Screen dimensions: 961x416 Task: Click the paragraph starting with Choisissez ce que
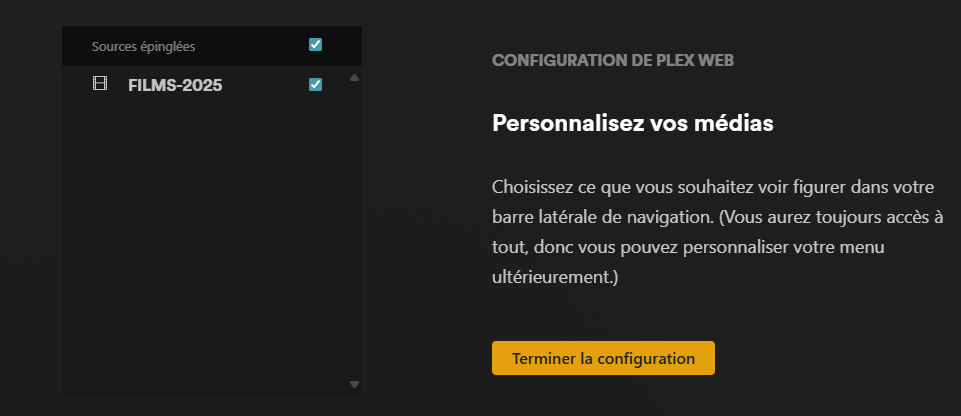pyautogui.click(x=717, y=232)
